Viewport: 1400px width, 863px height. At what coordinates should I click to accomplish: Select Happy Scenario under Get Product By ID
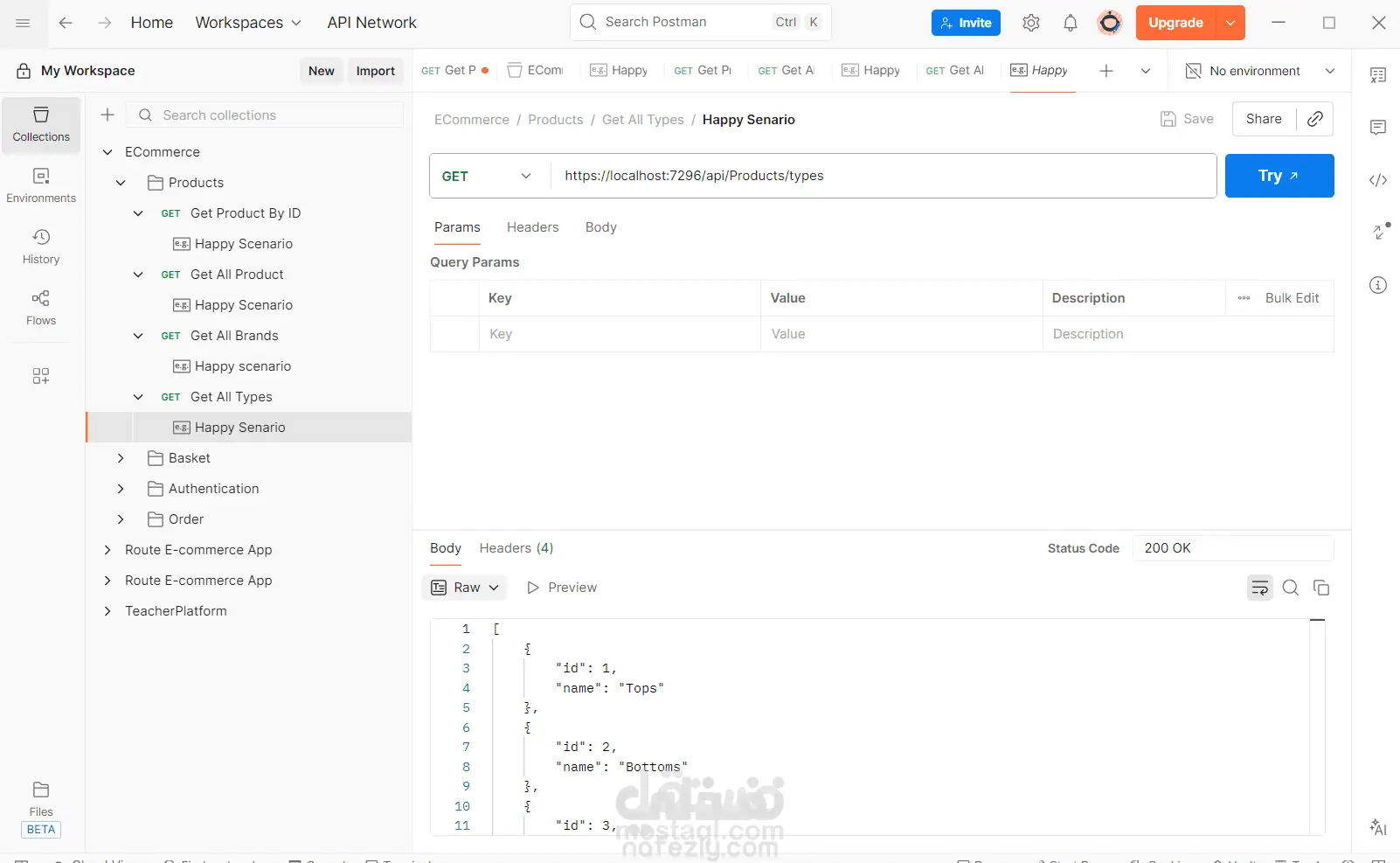point(244,244)
